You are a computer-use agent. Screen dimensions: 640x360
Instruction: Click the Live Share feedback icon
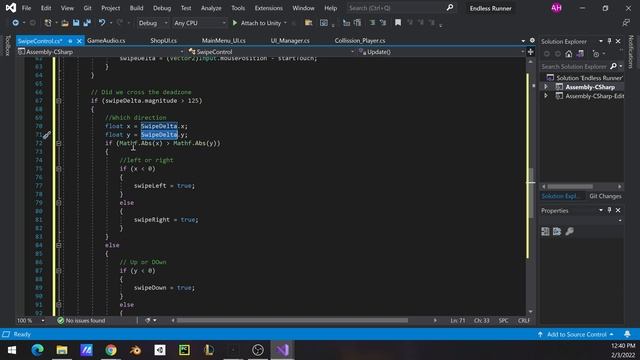click(626, 23)
